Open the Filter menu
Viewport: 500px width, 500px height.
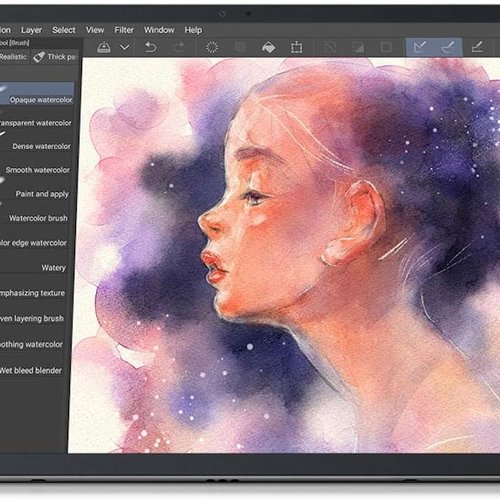coord(124,30)
